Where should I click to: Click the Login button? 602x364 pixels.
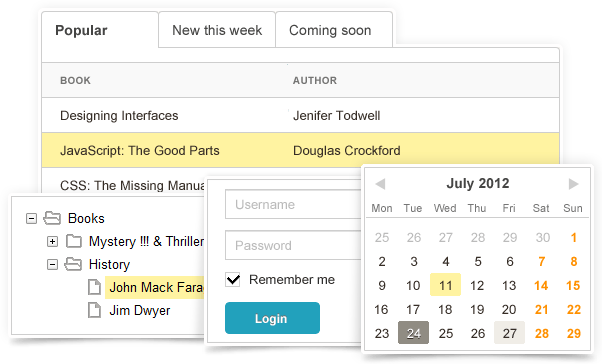coord(272,318)
